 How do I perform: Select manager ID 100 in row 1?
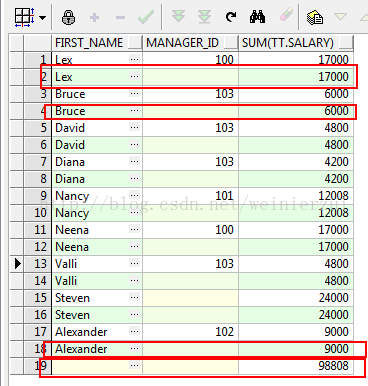(190, 60)
